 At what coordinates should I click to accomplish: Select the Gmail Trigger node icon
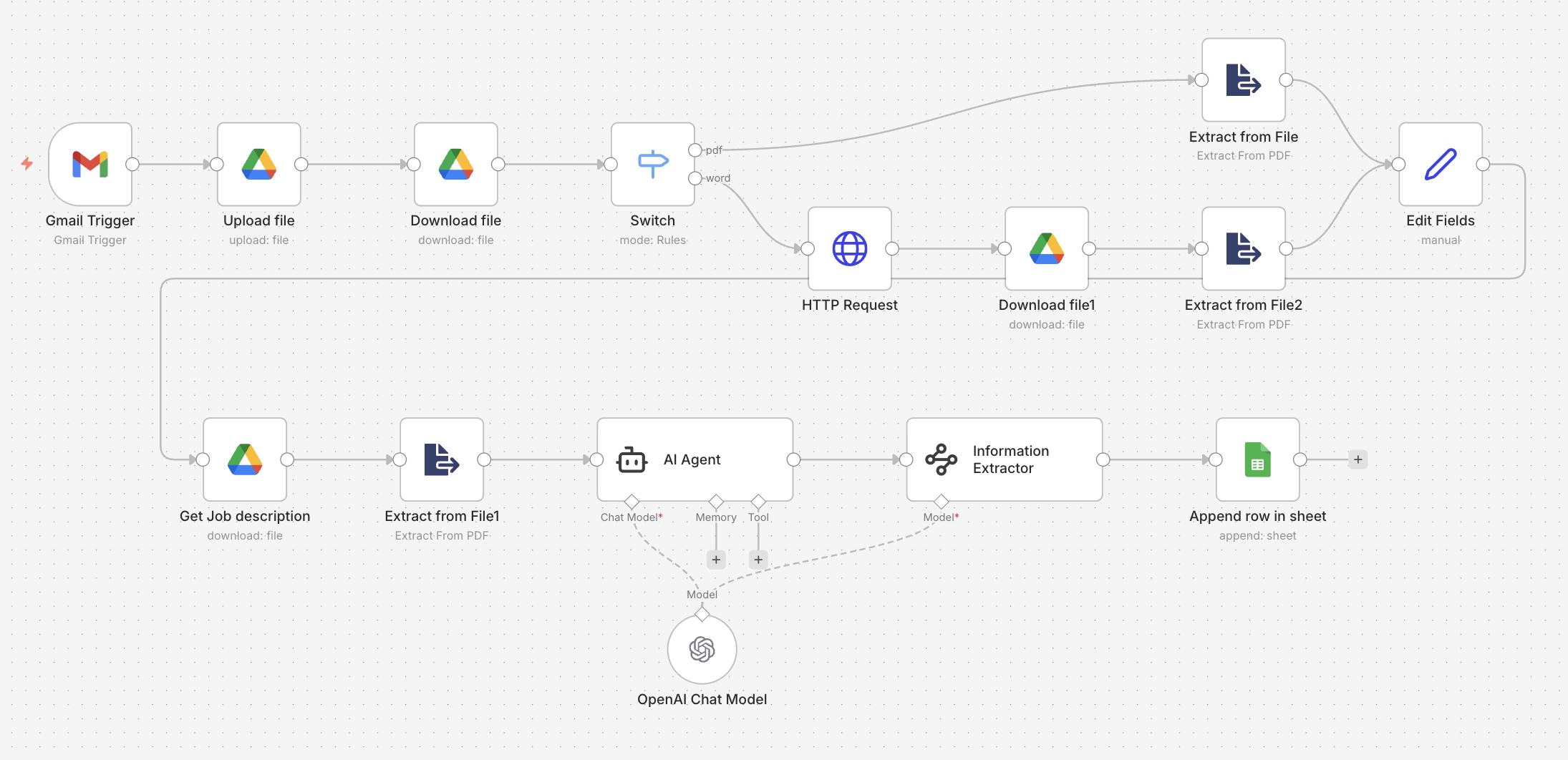tap(90, 165)
